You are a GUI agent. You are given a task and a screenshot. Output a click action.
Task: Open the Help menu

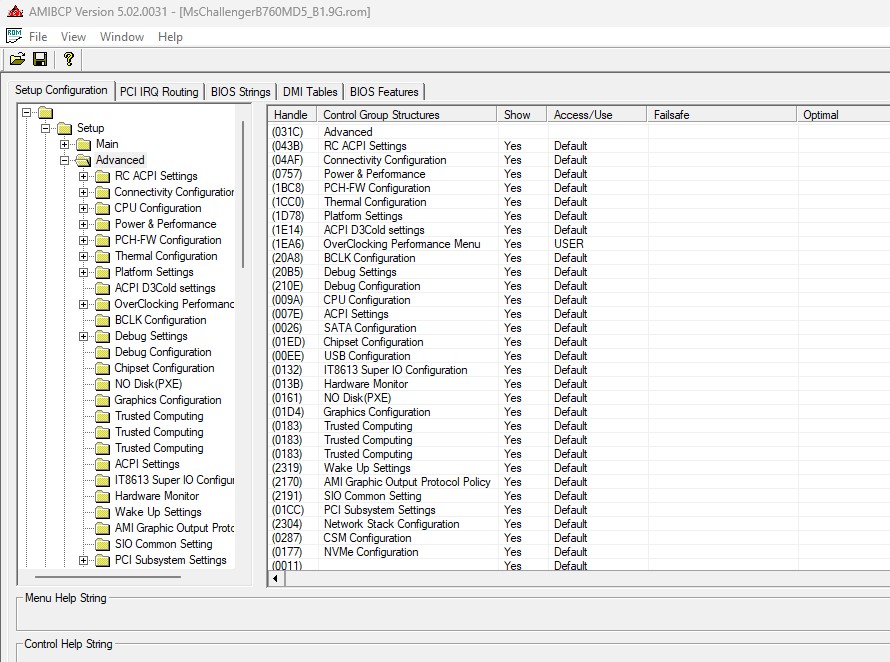[x=170, y=37]
